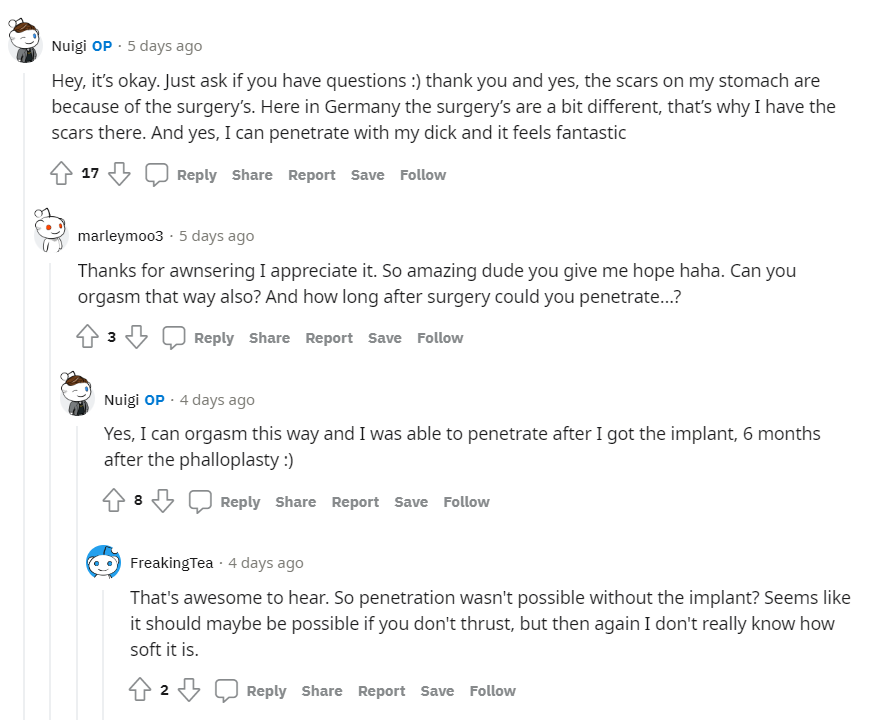Upvote FreakingTea's comment
The width and height of the screenshot is (871, 720).
tap(140, 690)
